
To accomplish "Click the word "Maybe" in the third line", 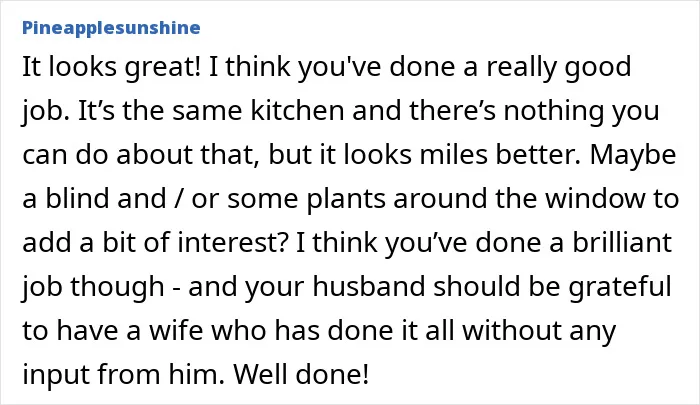I will coord(633,155).
